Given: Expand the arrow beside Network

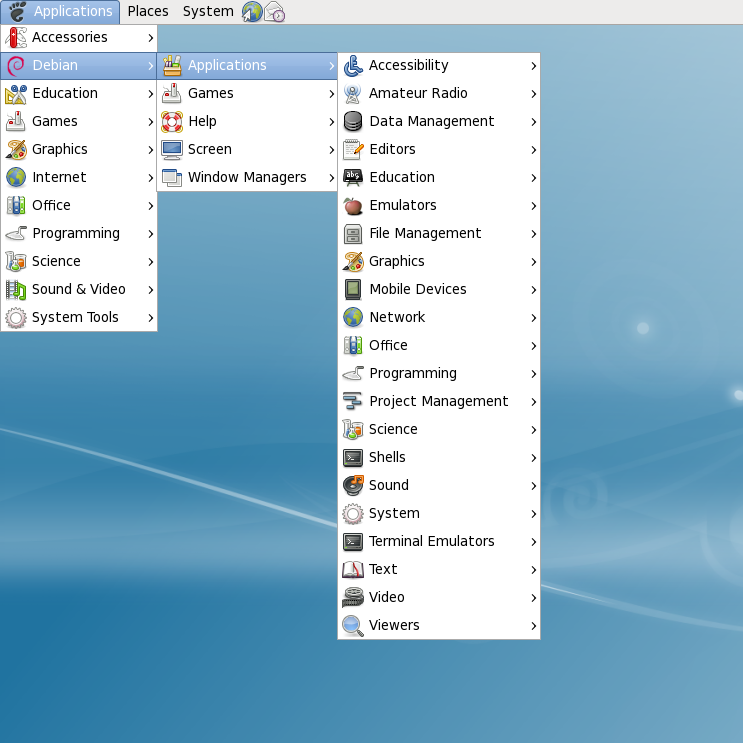Looking at the screenshot, I should (534, 317).
